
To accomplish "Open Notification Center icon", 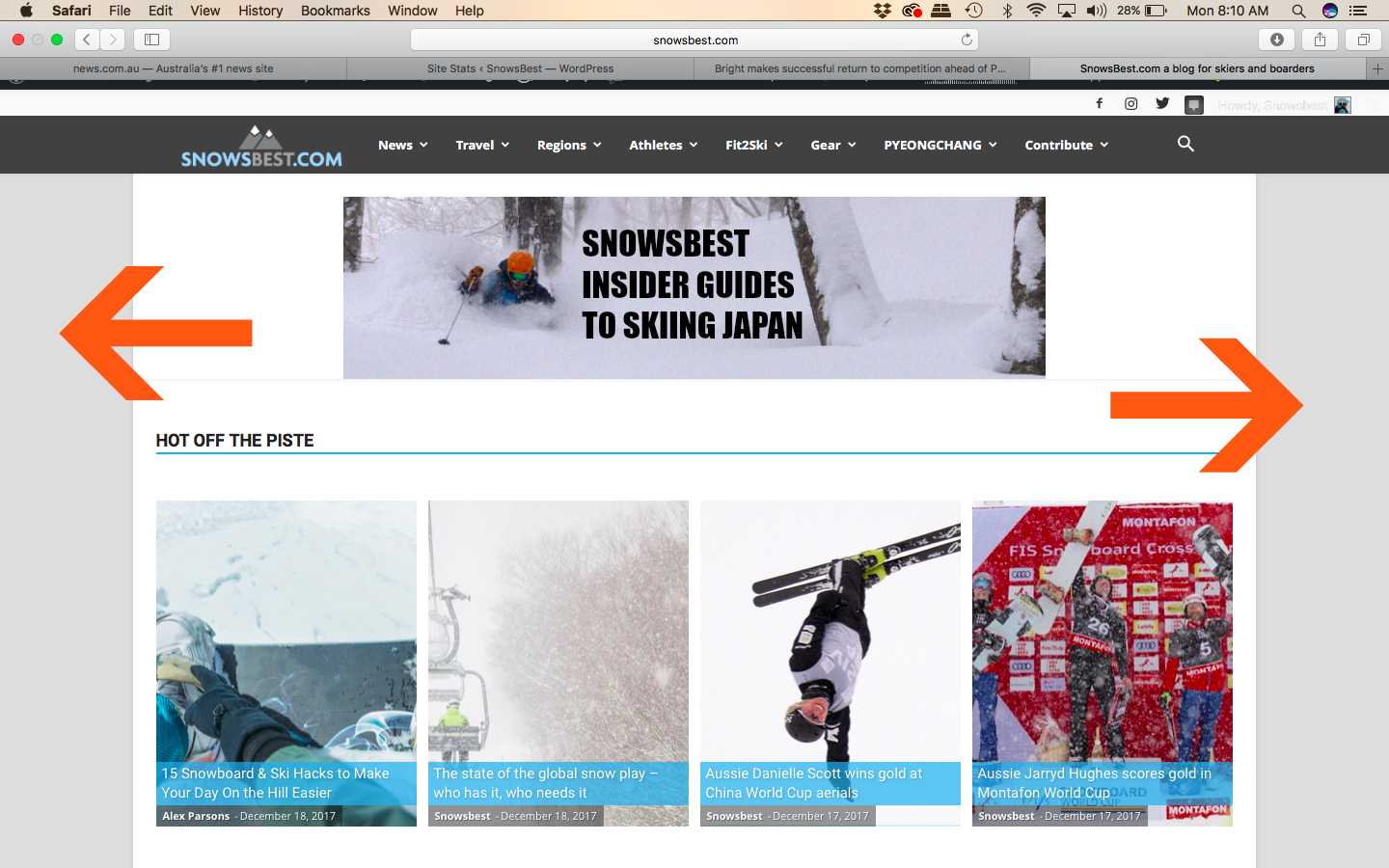I will point(1358,11).
